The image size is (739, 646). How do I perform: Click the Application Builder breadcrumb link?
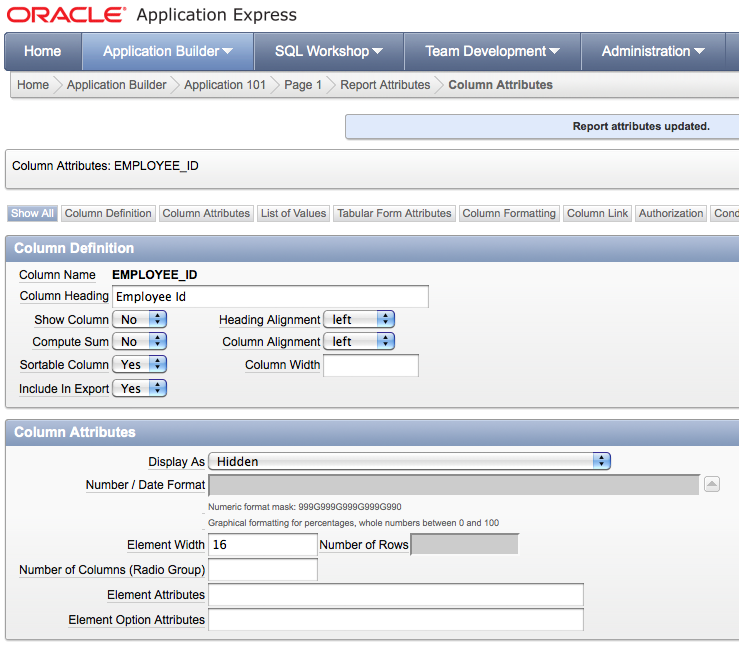(x=116, y=85)
